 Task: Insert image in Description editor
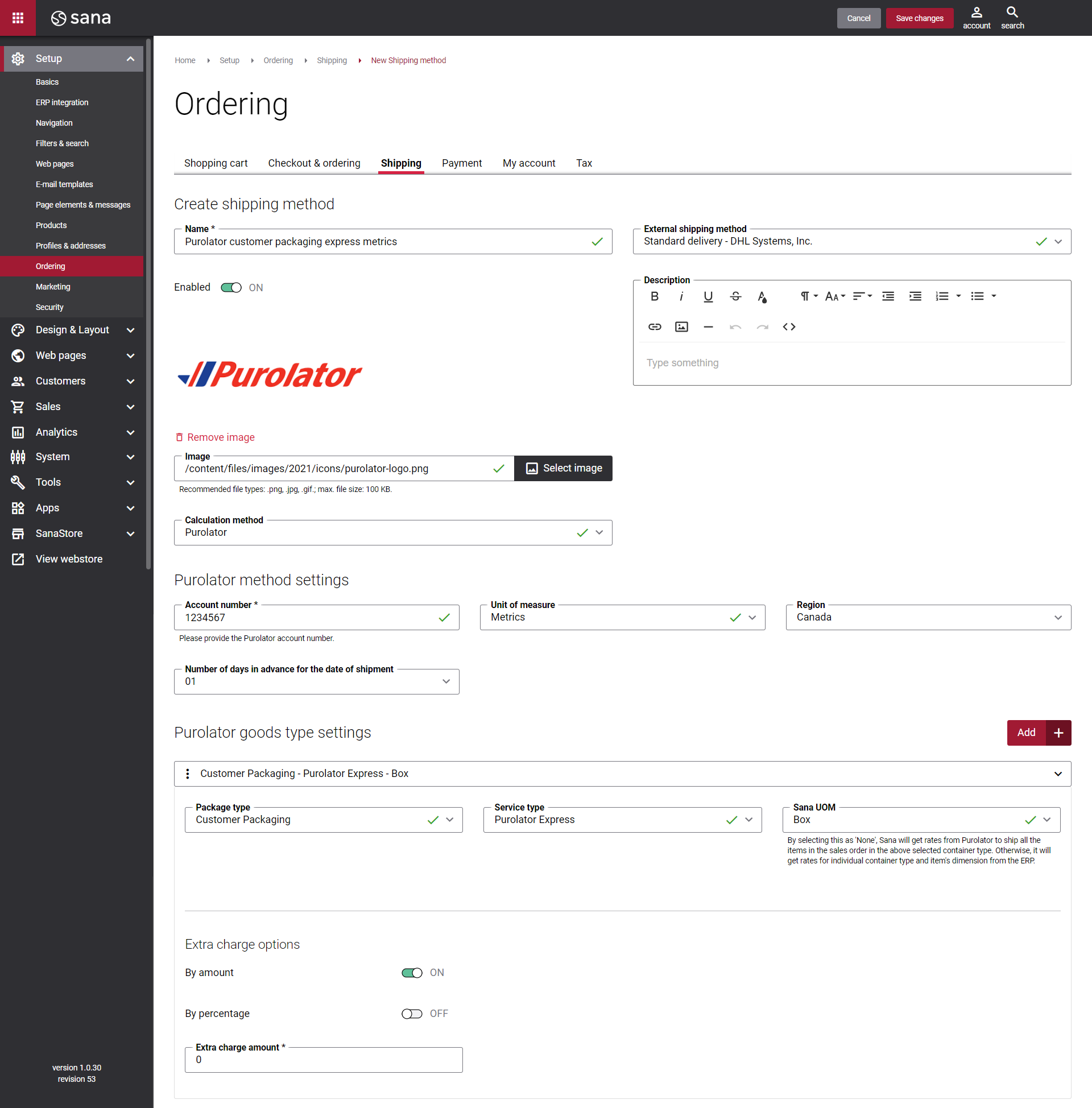click(681, 327)
